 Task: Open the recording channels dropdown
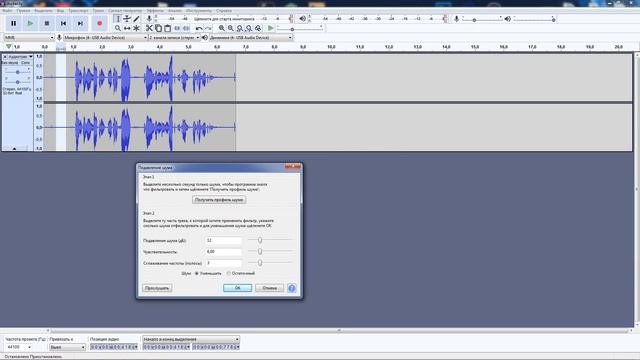(174, 38)
